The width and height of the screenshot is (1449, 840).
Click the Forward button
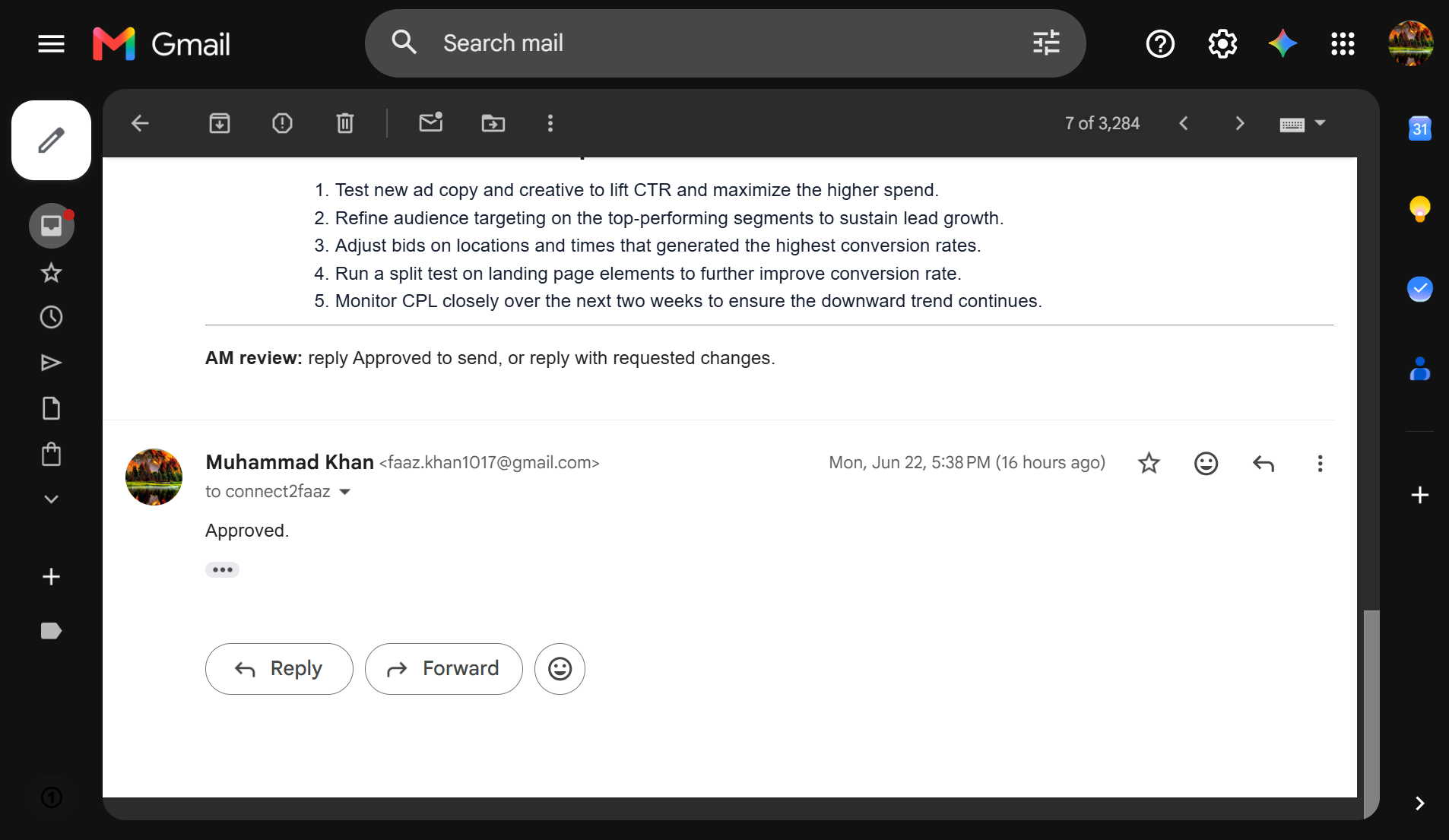click(444, 669)
